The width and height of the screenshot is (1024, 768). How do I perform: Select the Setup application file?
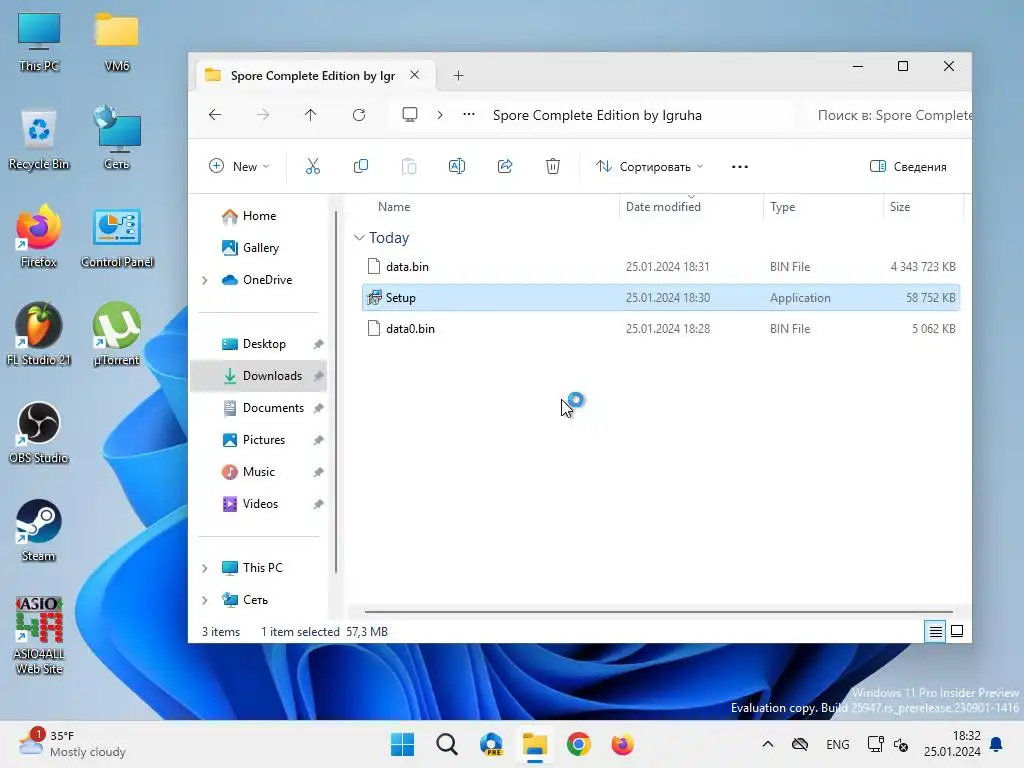coord(661,297)
